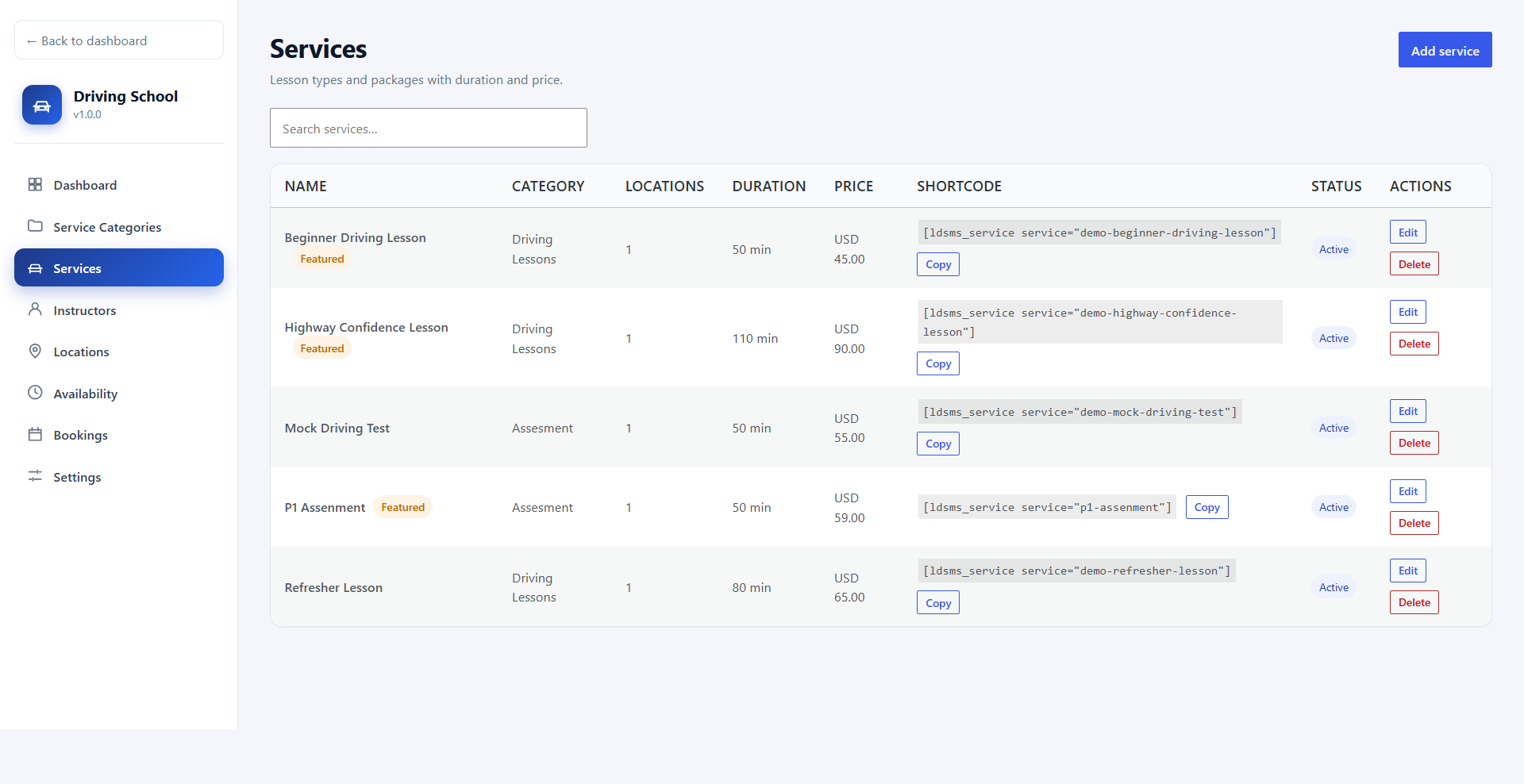Screen dimensions: 1524x784
Task: Copy the highway confidence lesson shortcode
Action: [x=938, y=363]
